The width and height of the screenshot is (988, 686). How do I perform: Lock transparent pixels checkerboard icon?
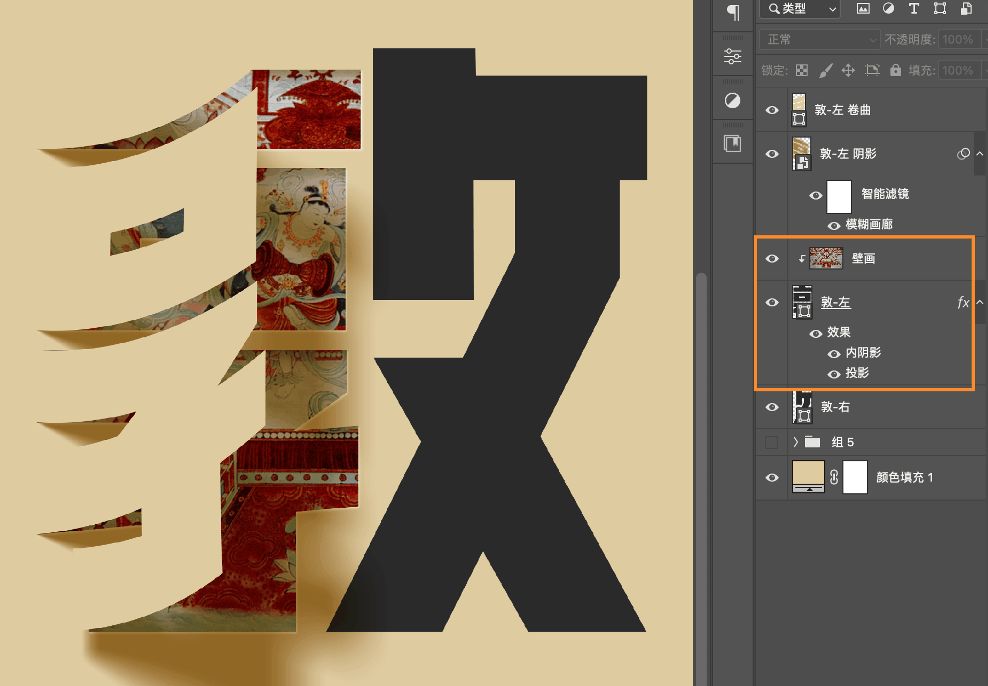(x=801, y=70)
